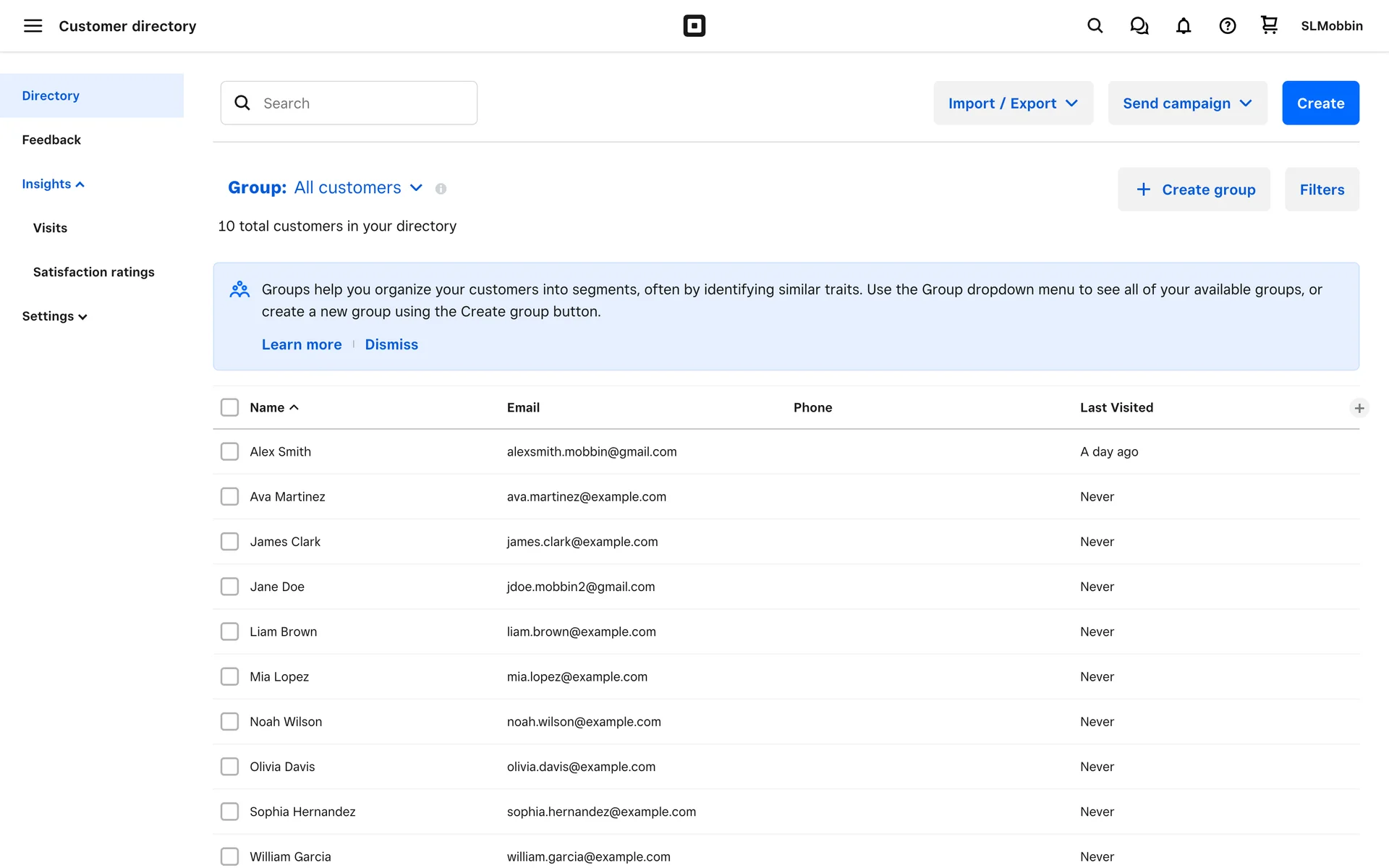The image size is (1389, 868).
Task: Tick the checkbox for Noah Wilson
Action: tap(229, 721)
